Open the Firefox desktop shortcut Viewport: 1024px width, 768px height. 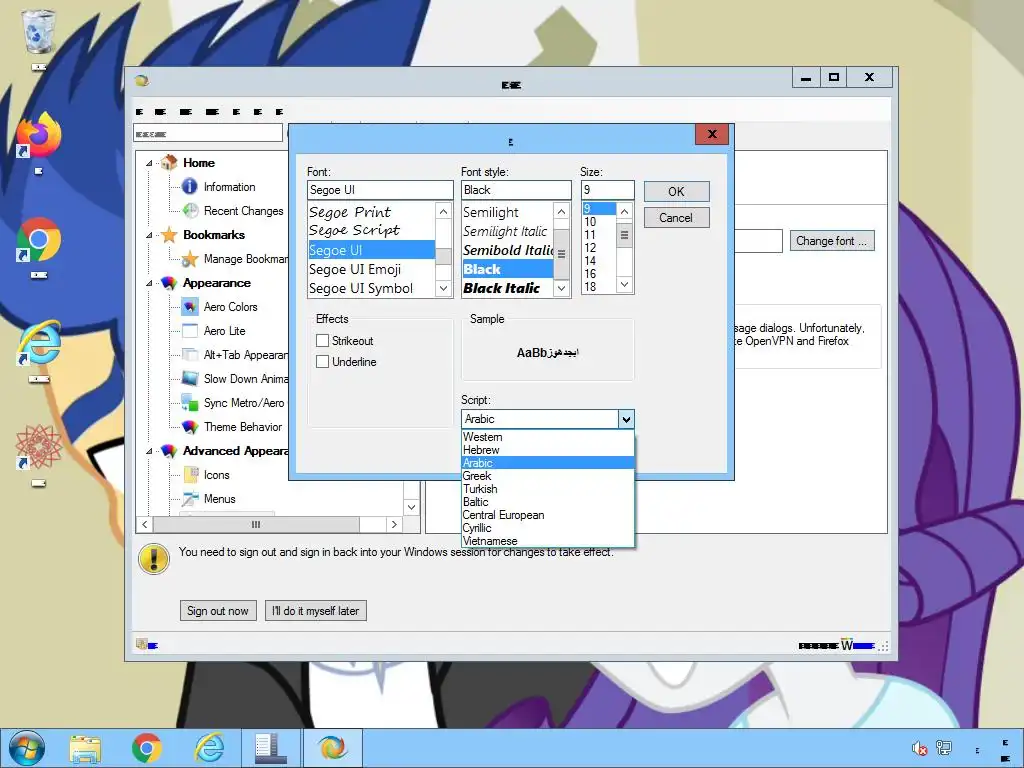(x=39, y=135)
